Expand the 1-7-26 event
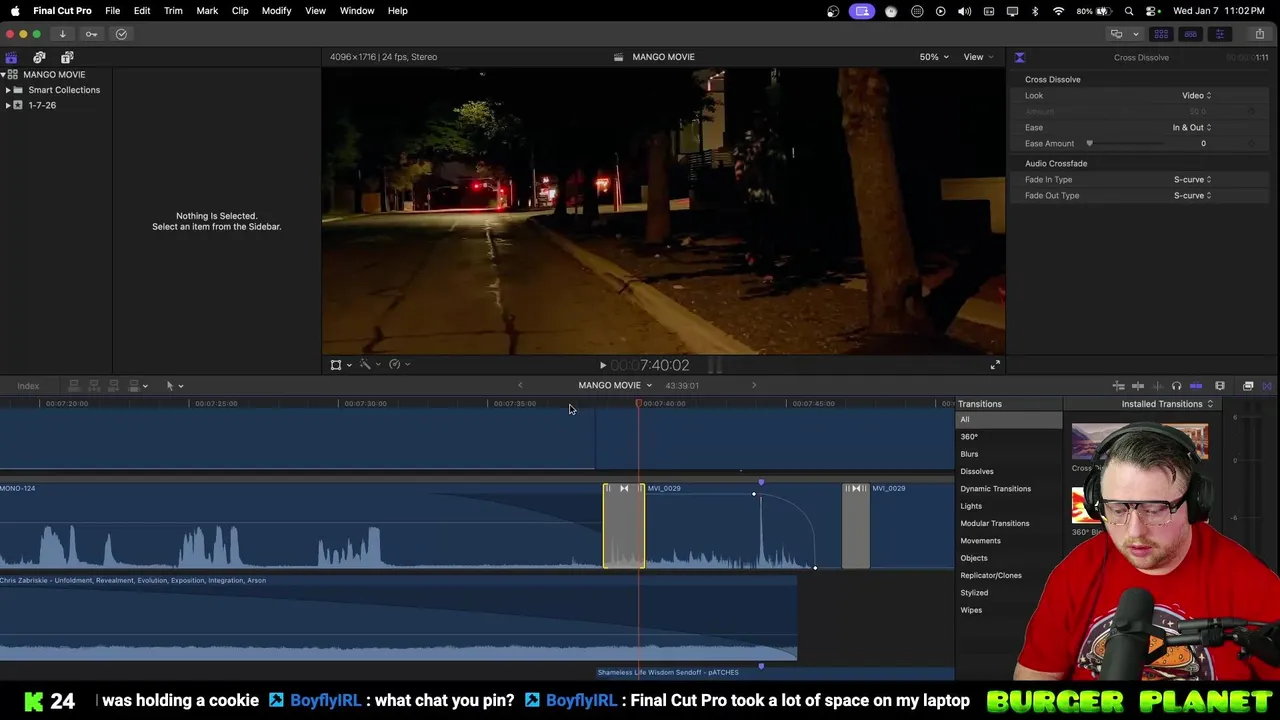 coord(8,105)
